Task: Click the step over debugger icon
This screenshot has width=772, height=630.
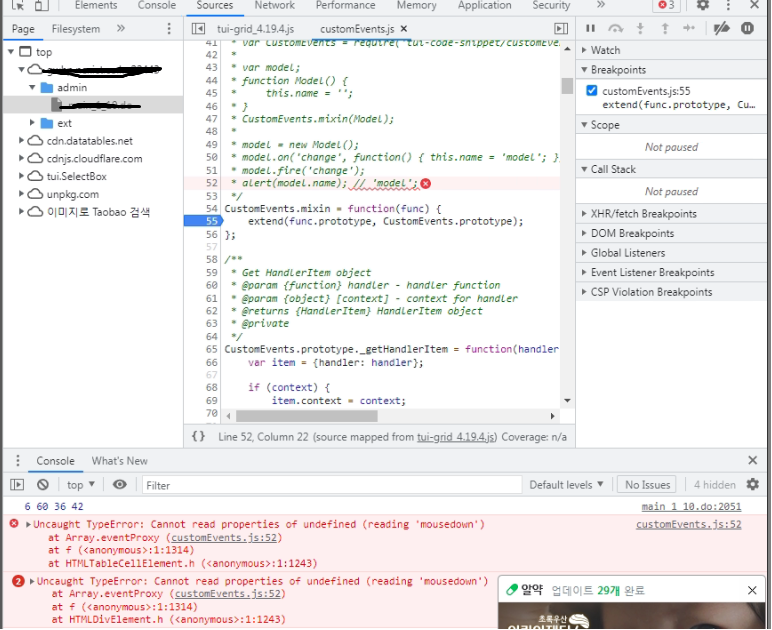Action: coord(615,29)
